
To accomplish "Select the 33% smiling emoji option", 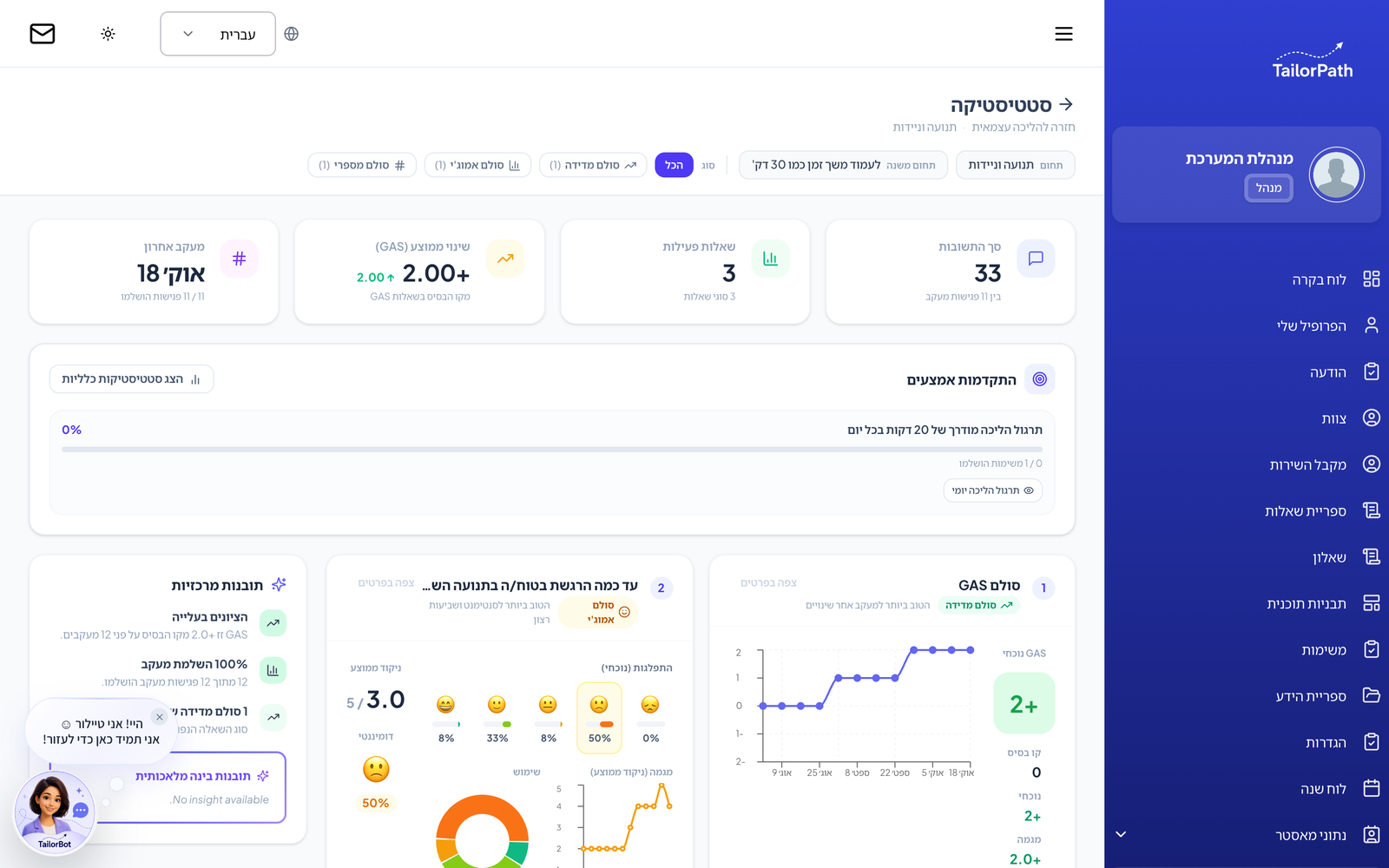I will click(497, 717).
